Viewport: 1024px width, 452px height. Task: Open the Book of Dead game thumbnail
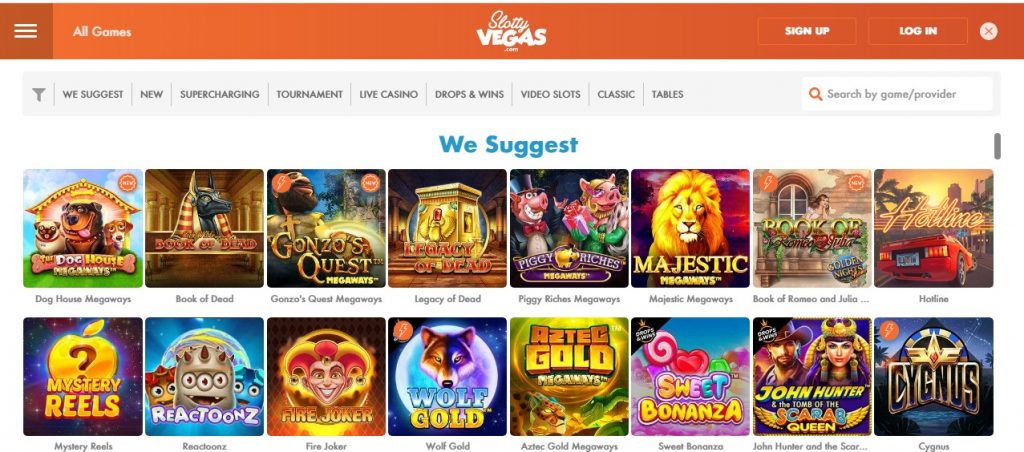204,229
